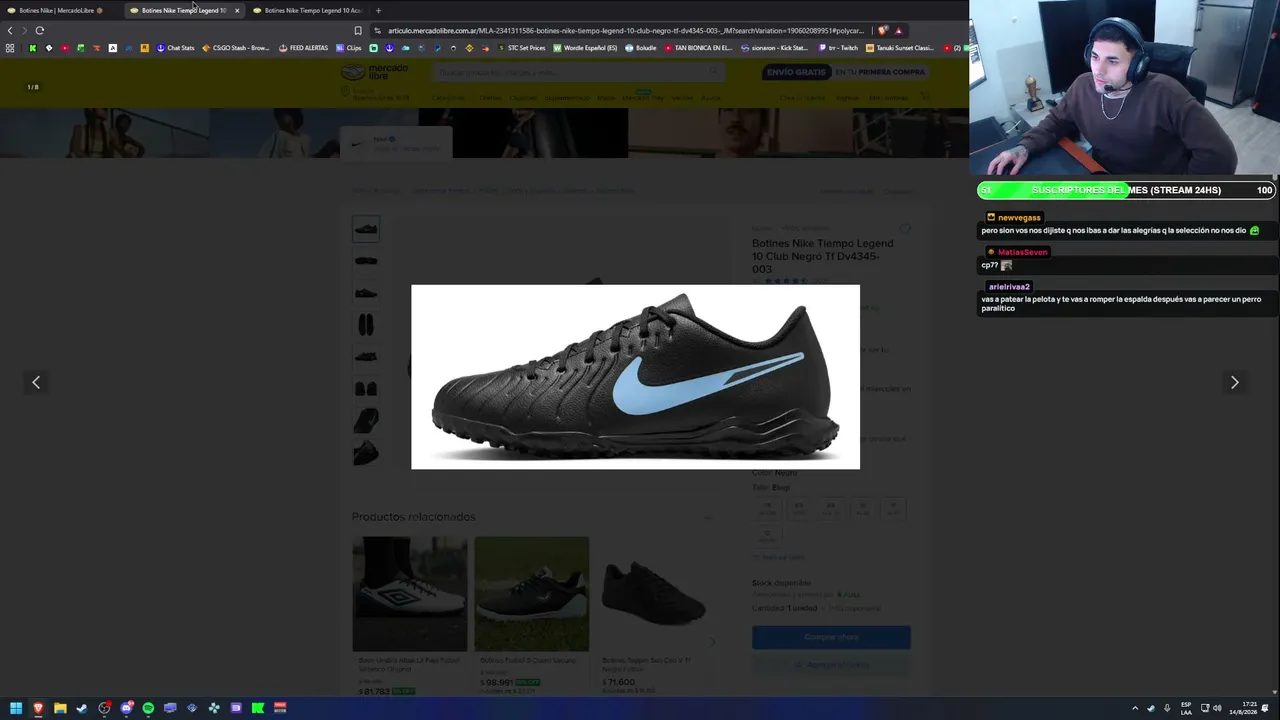Open the CS:GO Stash bookmark
The width and height of the screenshot is (1280, 720).
tap(236, 48)
